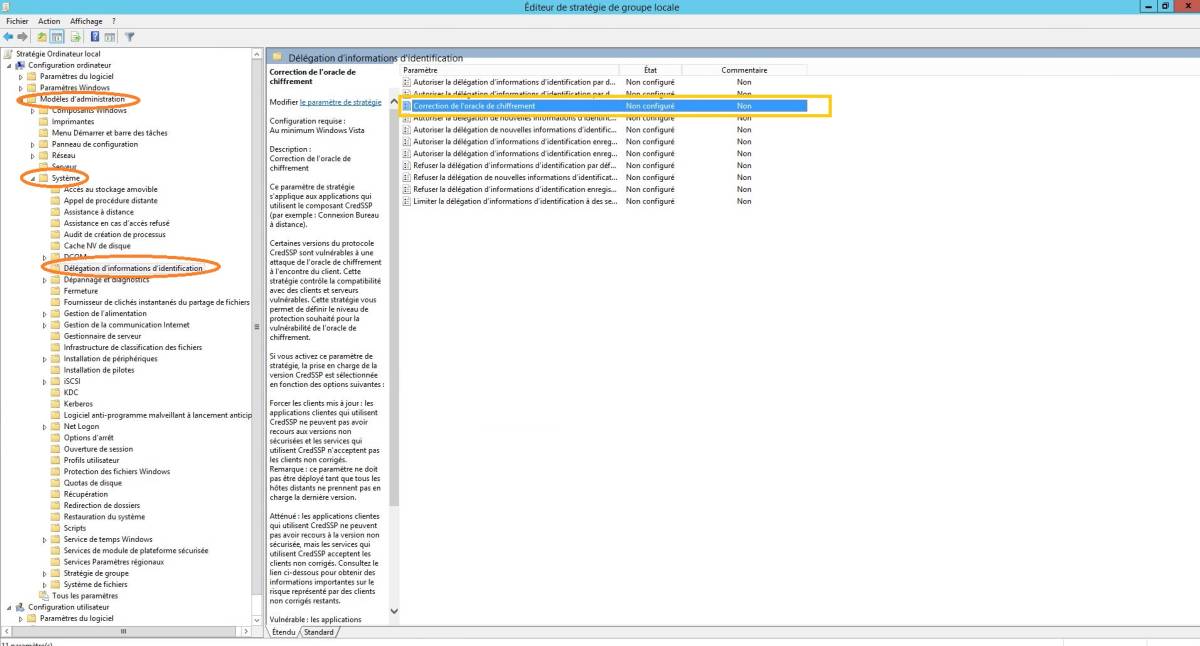Viewport: 1200px width, 646px height.
Task: Click the Export list toolbar icon
Action: (x=76, y=37)
